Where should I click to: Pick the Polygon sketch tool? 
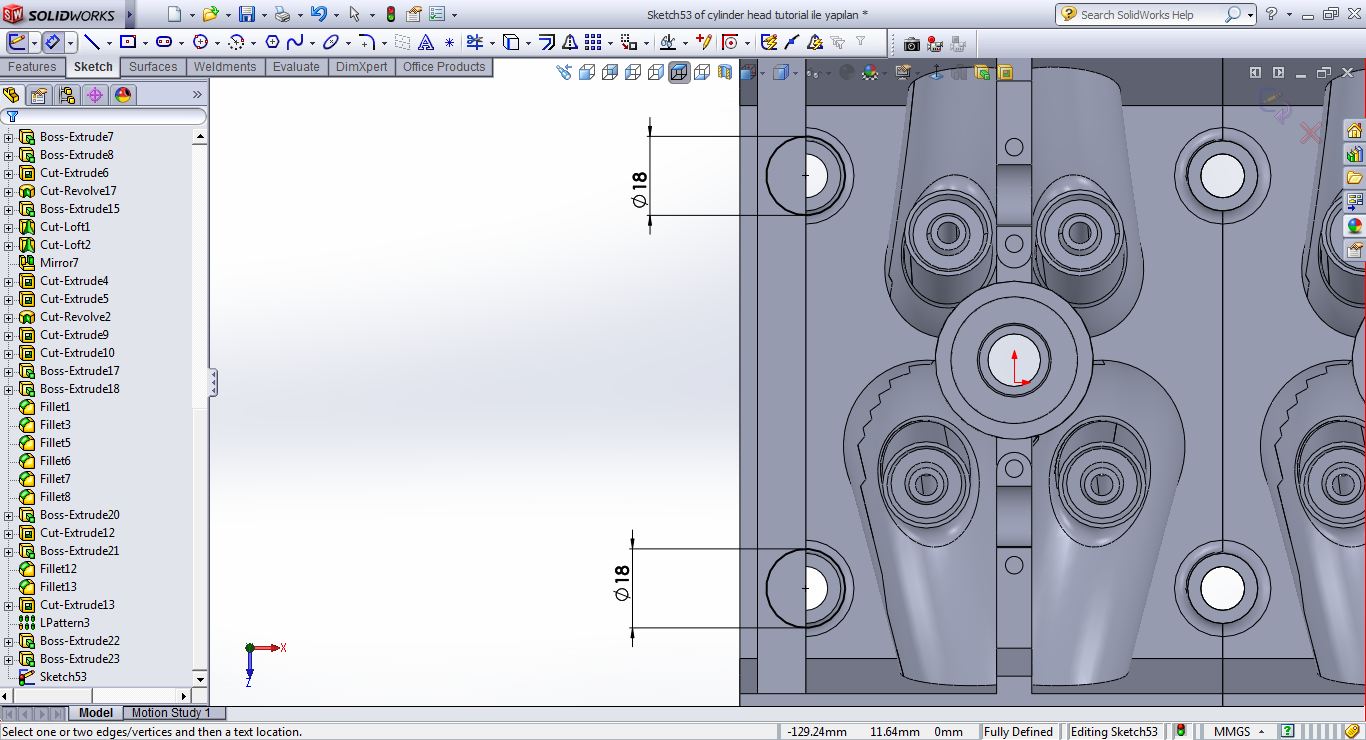pos(271,43)
